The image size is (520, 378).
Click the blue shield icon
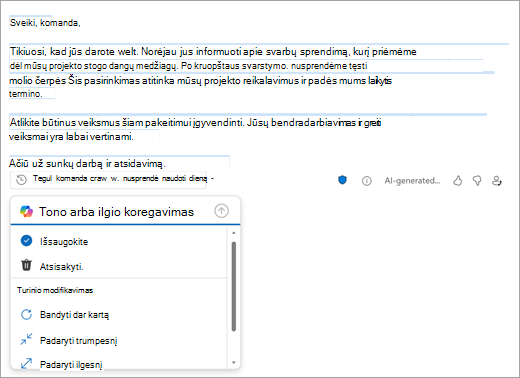[342, 180]
